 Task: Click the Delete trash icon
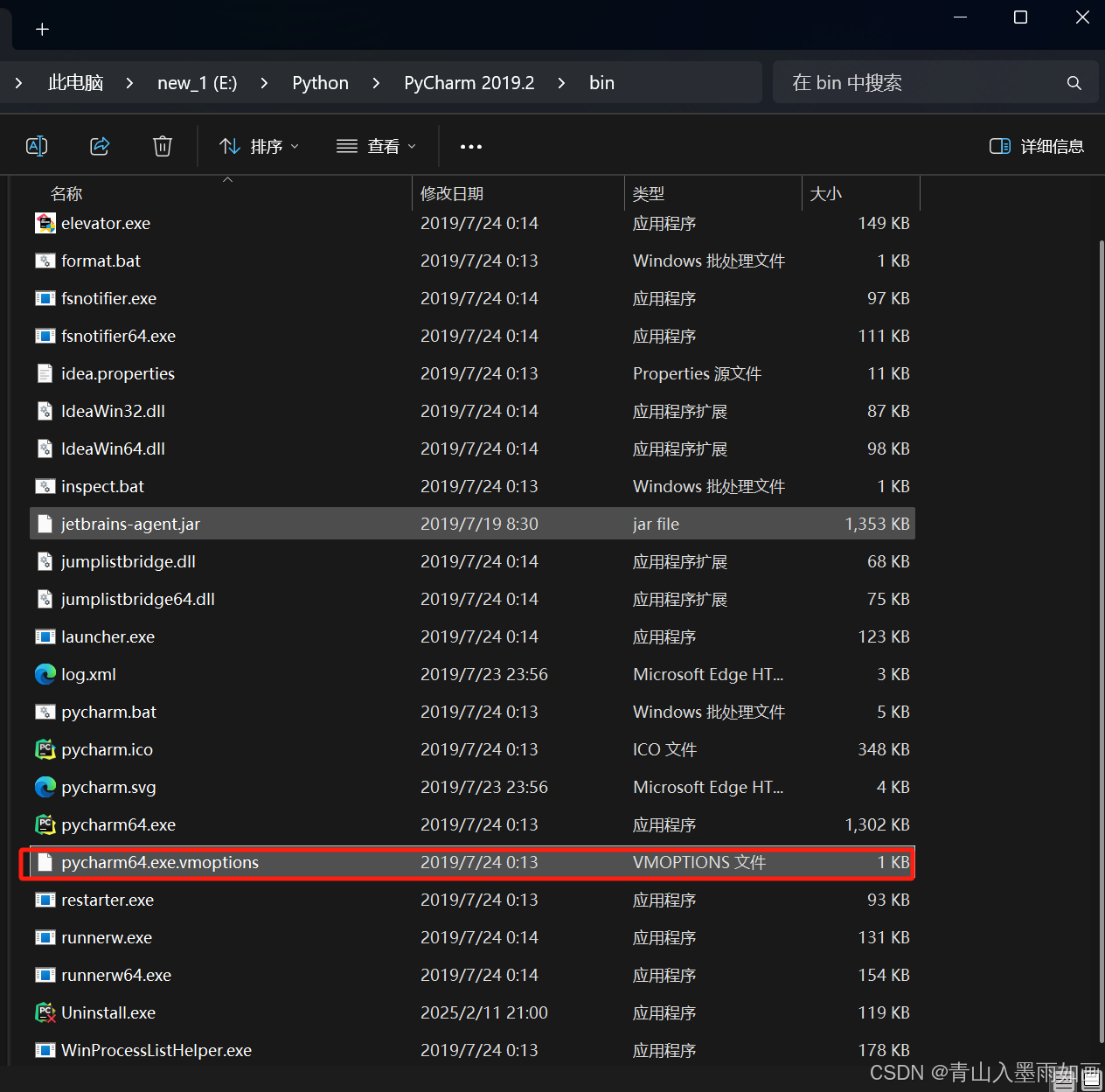pos(163,146)
